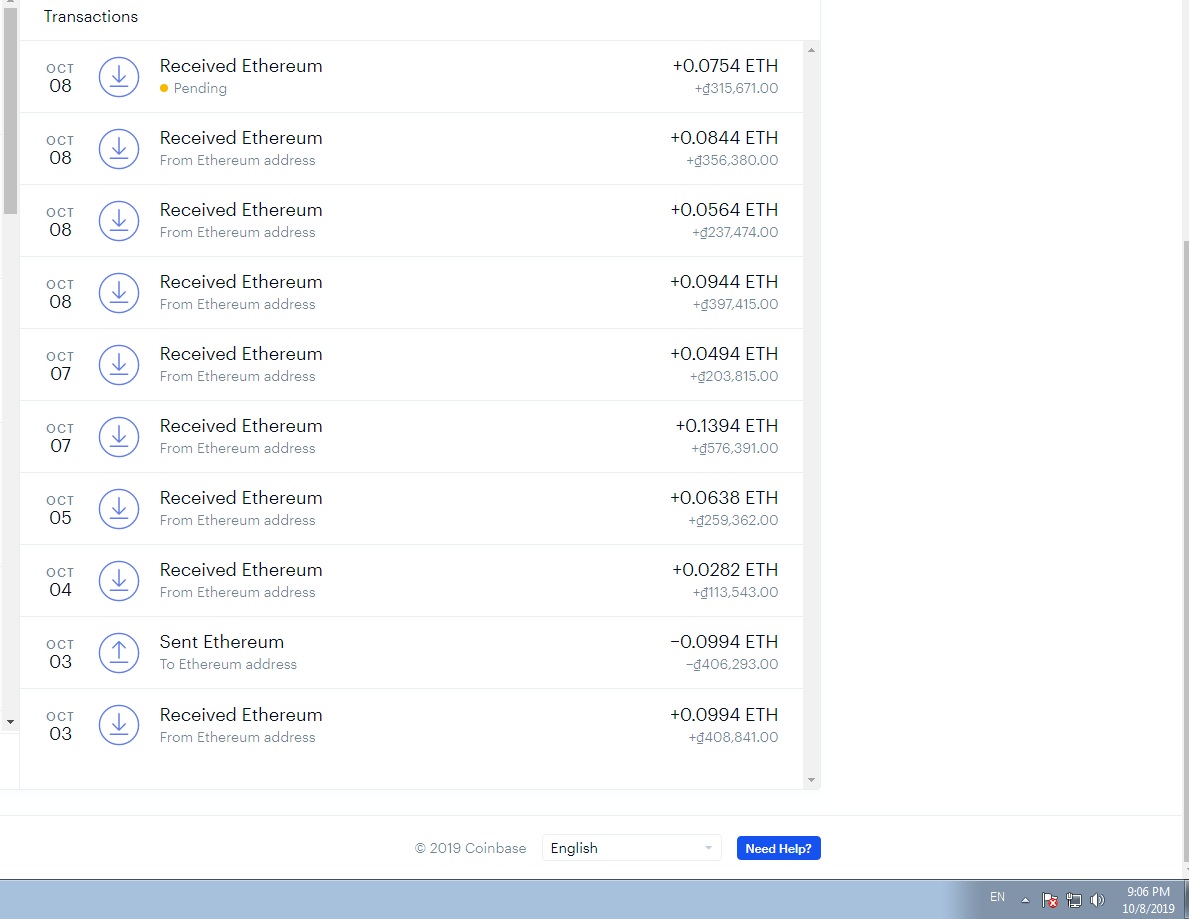This screenshot has width=1189, height=919.
Task: Click the +₫356,380.00 fiat value
Action: click(x=732, y=160)
